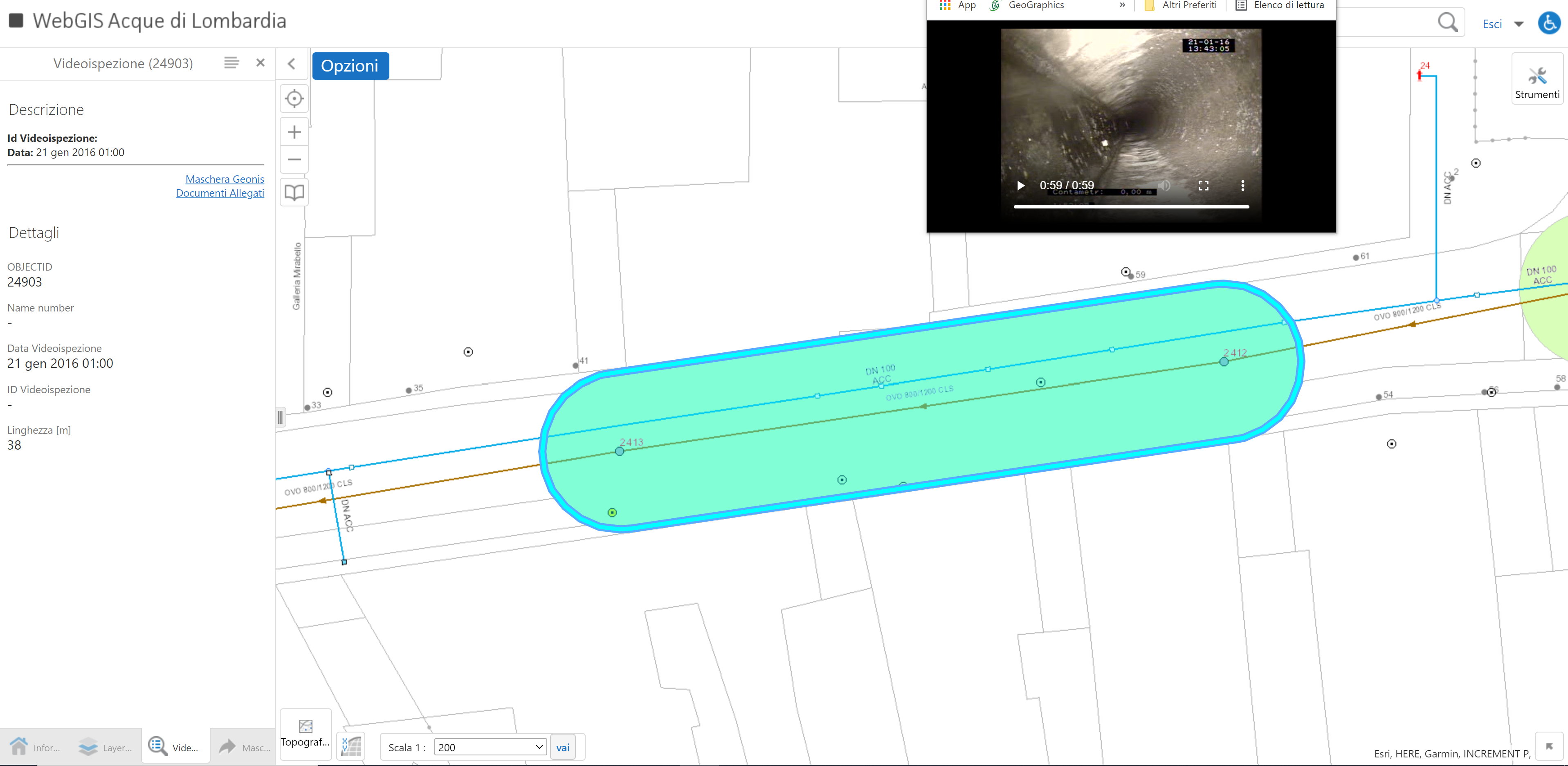The height and width of the screenshot is (766, 1568).
Task: Open the Documenti Allegati link
Action: tap(220, 193)
